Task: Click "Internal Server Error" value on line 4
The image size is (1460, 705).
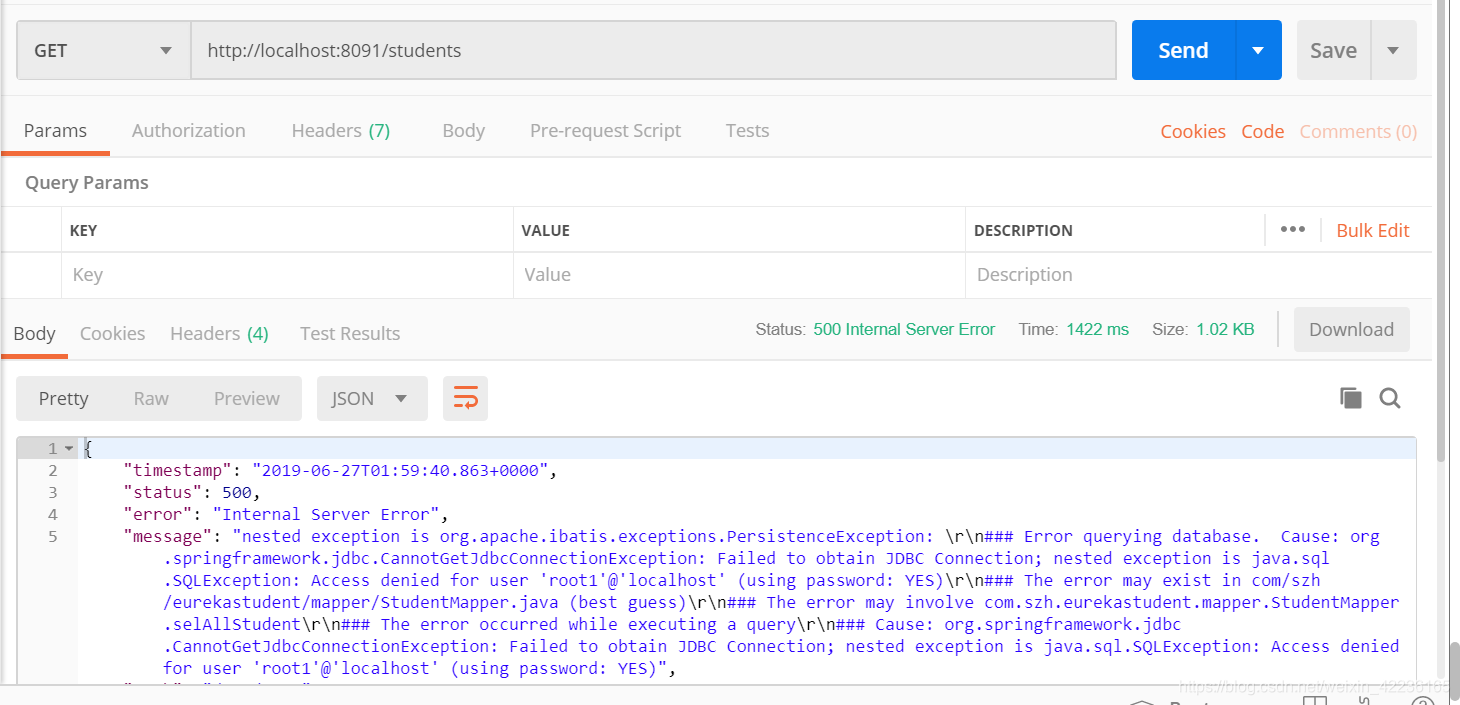Action: click(327, 514)
